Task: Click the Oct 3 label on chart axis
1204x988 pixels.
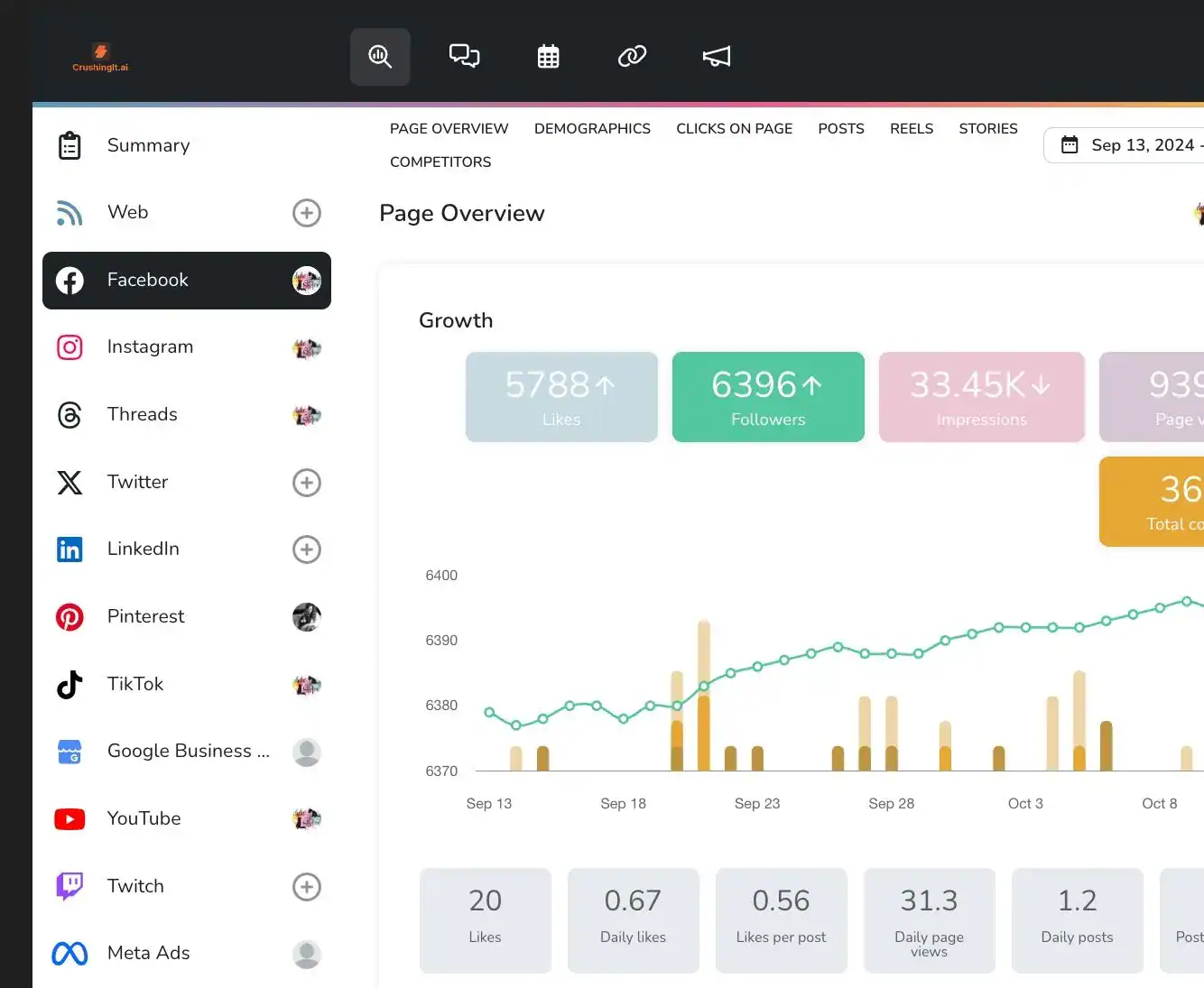Action: [x=1025, y=804]
